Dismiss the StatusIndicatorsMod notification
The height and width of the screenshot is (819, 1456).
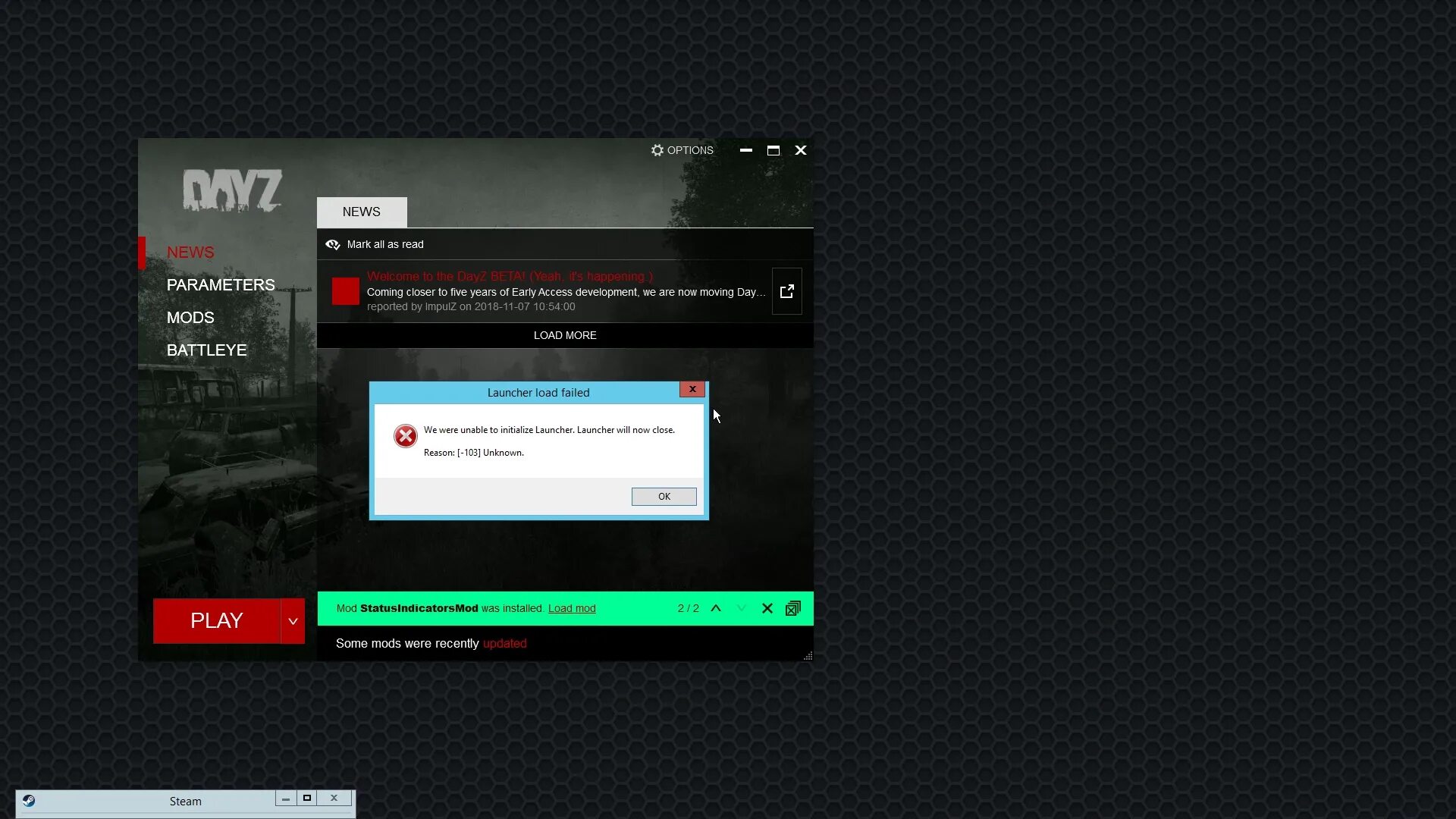click(767, 609)
